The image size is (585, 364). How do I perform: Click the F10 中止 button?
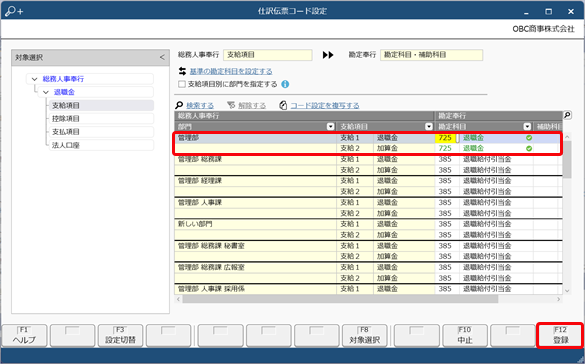tap(465, 335)
